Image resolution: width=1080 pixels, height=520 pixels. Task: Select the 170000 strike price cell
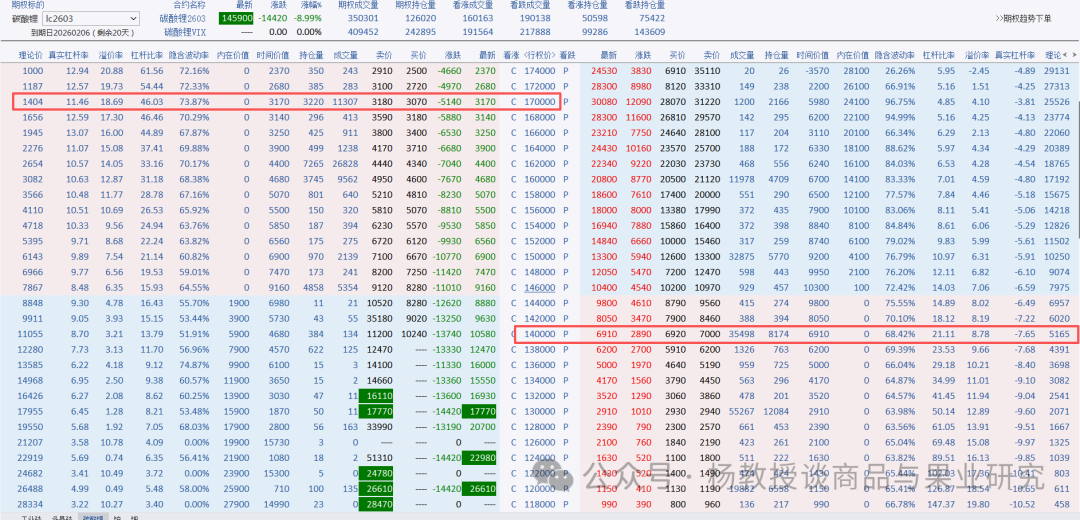539,101
